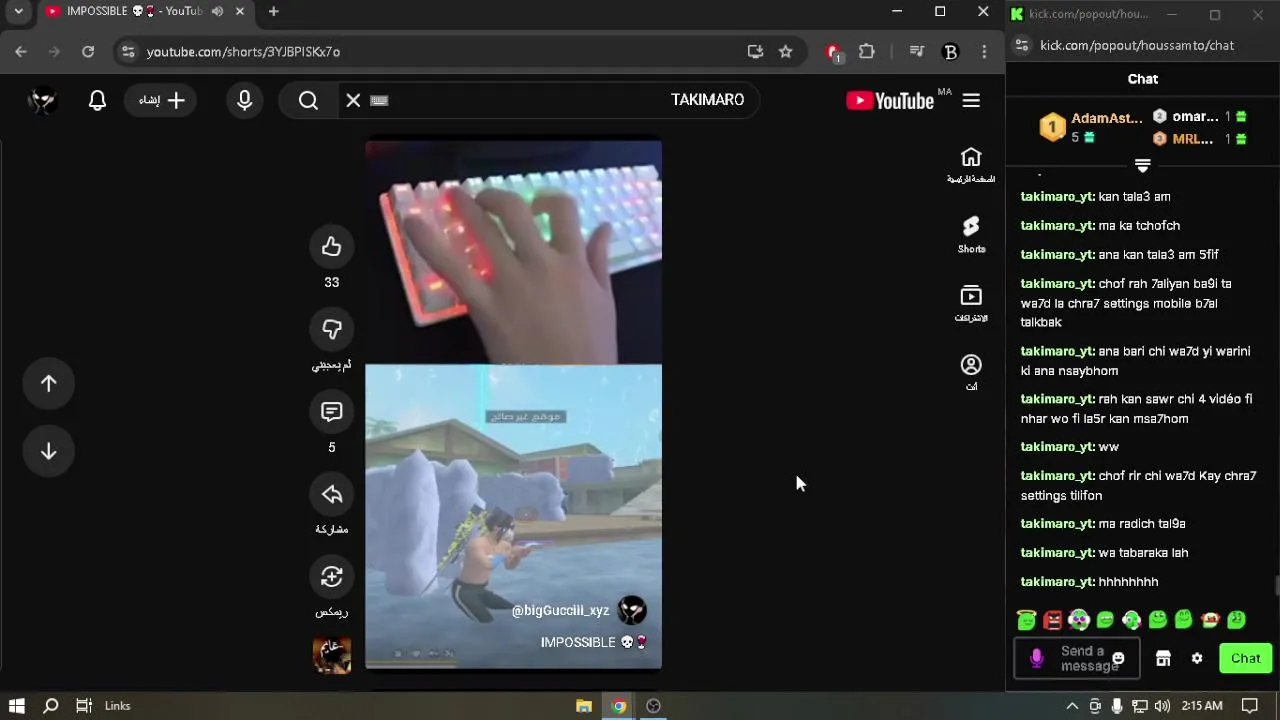Insert the angry red emote

(1053, 620)
